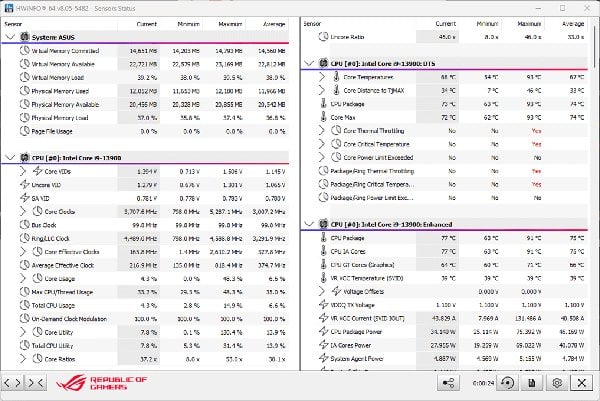Click the CPU Package Power lightning bolt icon

coord(324,331)
